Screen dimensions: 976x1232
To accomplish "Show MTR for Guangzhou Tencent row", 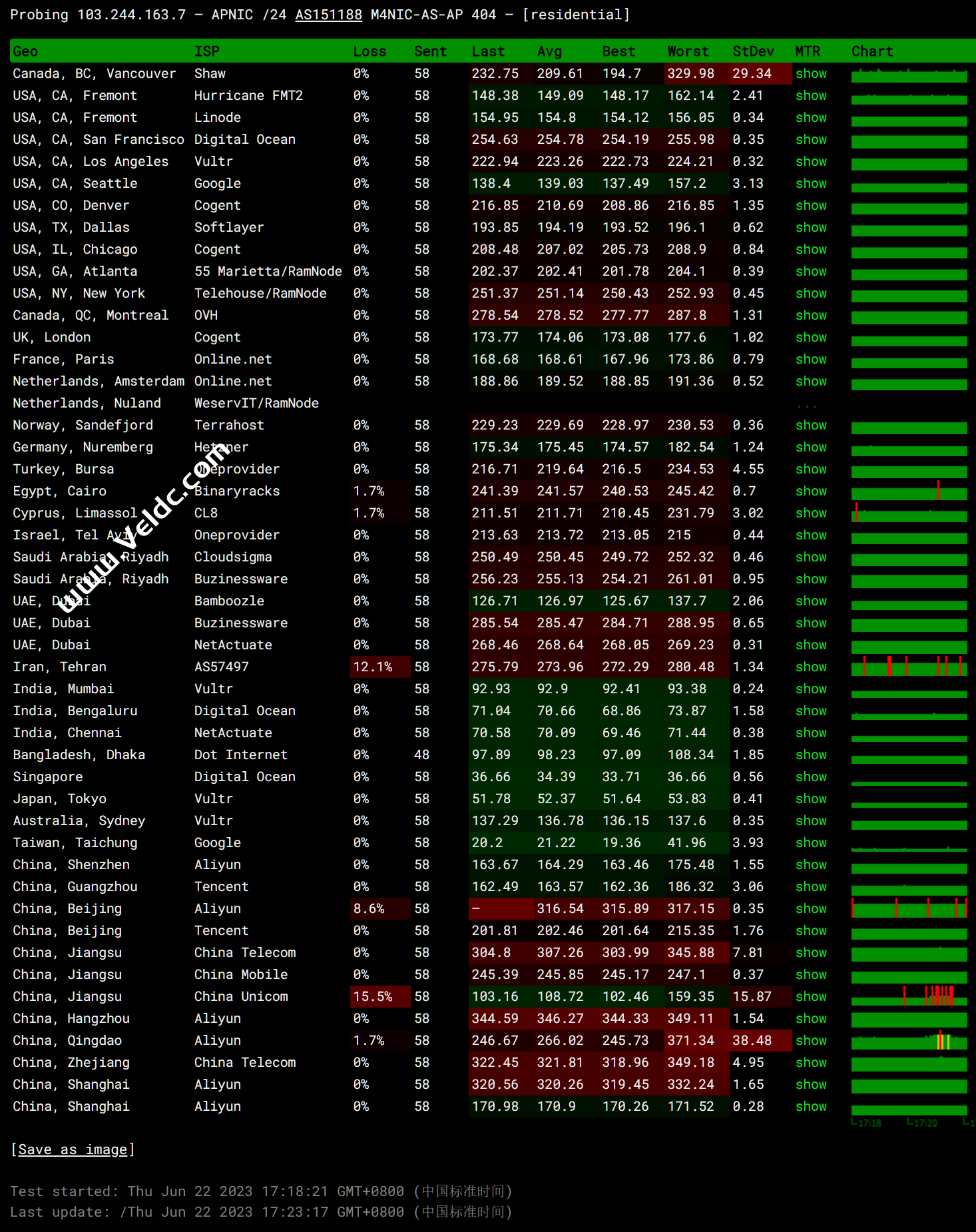I will point(811,886).
